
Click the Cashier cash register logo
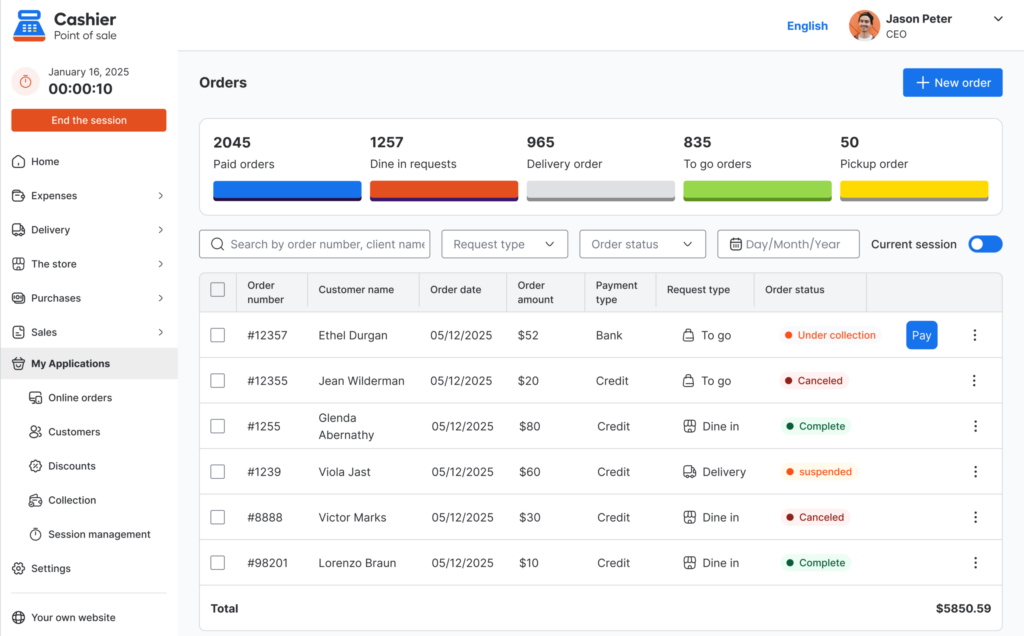pos(29,26)
